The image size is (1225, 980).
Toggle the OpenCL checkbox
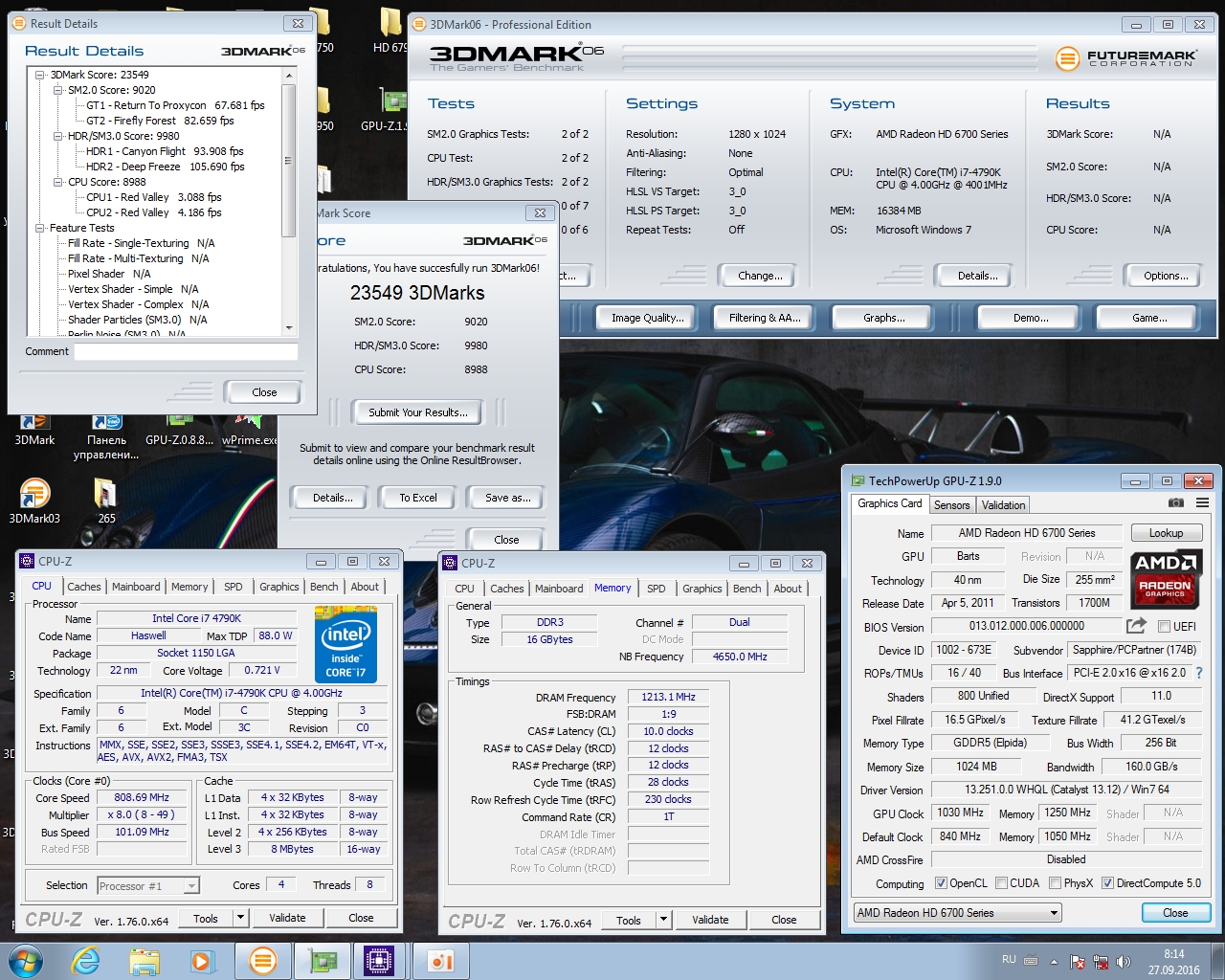[x=941, y=883]
